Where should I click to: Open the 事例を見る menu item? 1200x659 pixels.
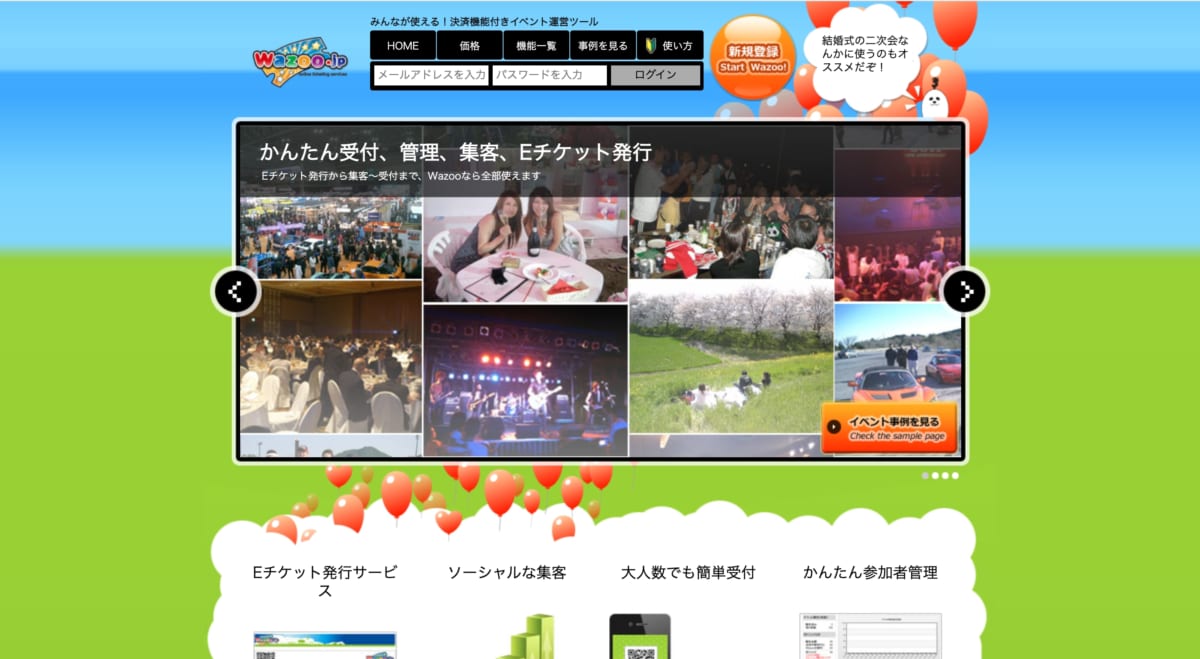(603, 46)
